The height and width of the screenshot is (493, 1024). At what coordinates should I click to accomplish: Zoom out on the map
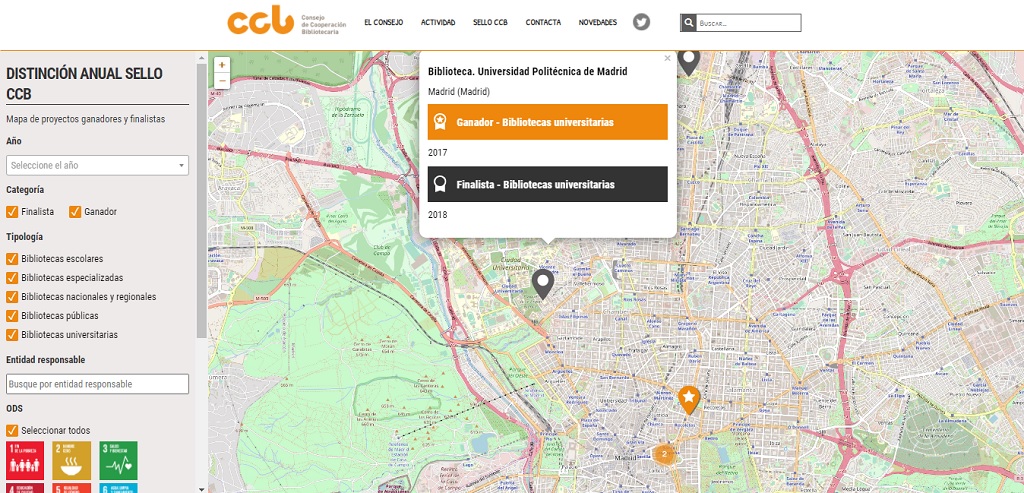pyautogui.click(x=222, y=81)
